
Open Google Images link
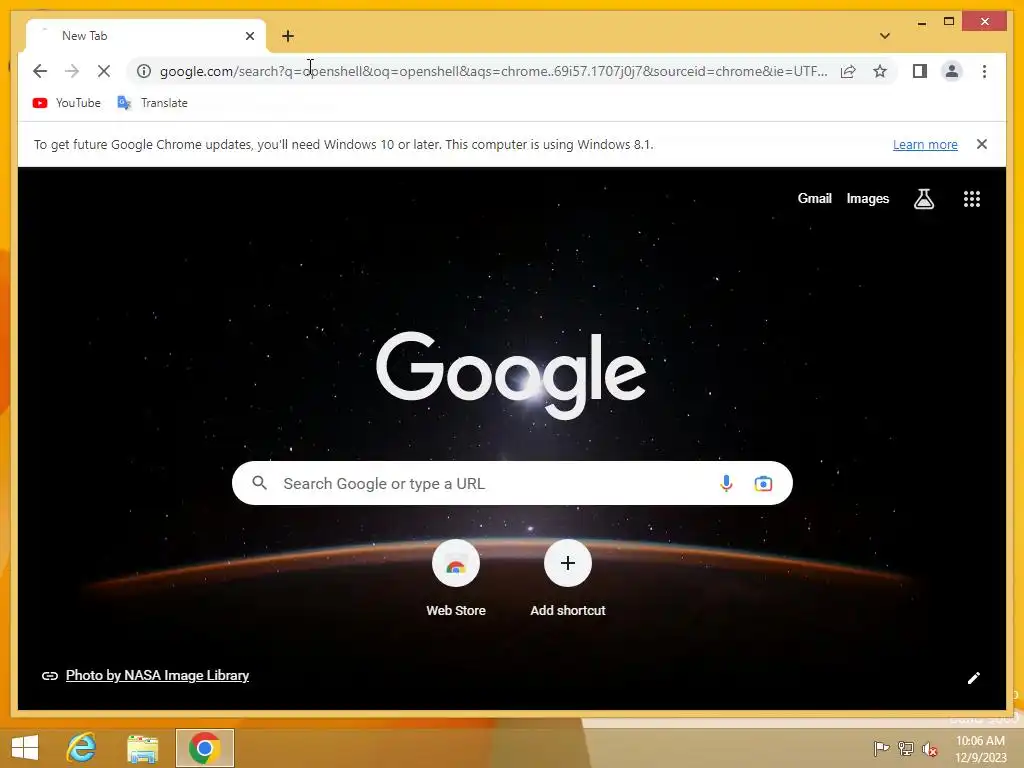[x=867, y=199]
